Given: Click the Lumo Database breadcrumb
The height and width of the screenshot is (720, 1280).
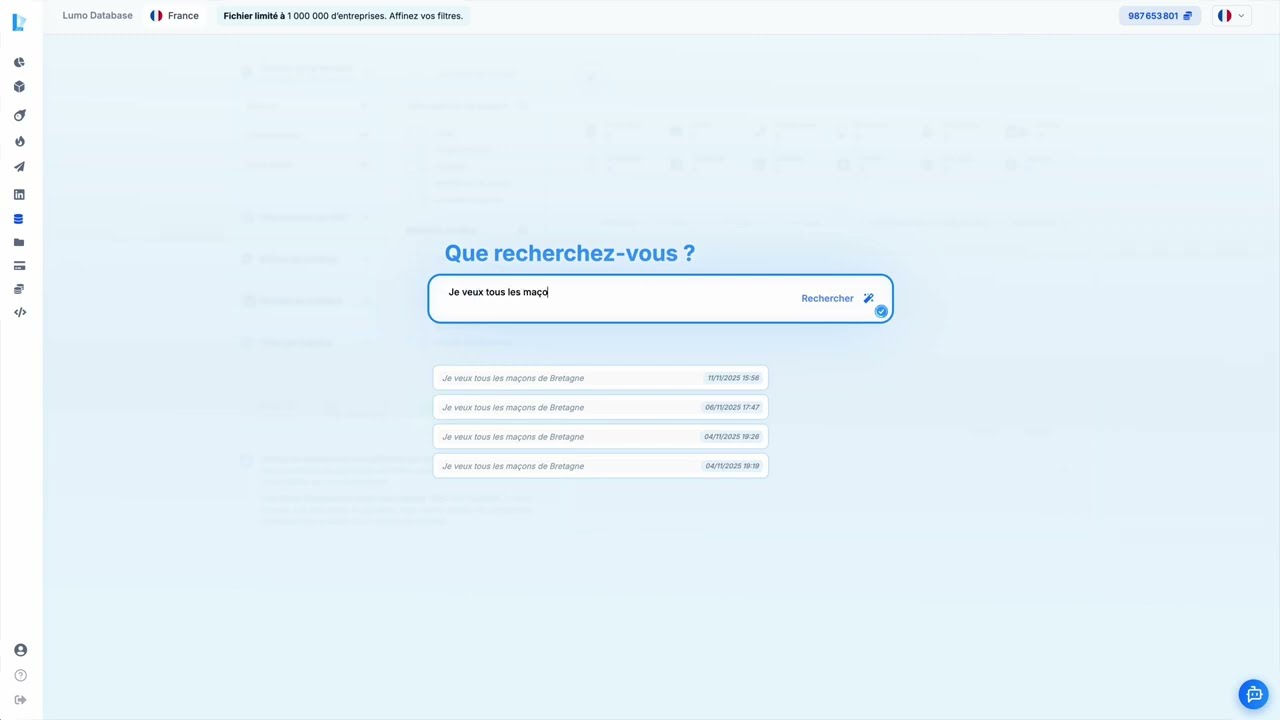Looking at the screenshot, I should coord(97,16).
